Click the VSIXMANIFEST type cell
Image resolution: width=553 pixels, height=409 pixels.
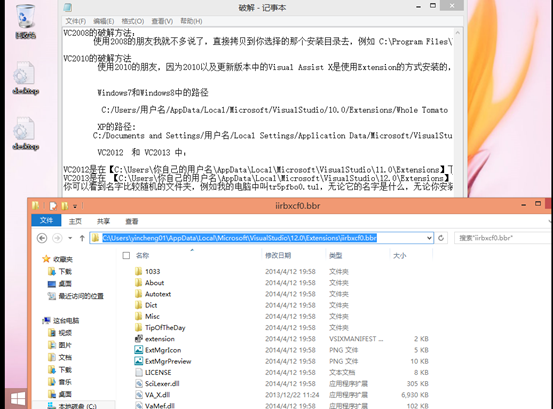[x=356, y=339]
